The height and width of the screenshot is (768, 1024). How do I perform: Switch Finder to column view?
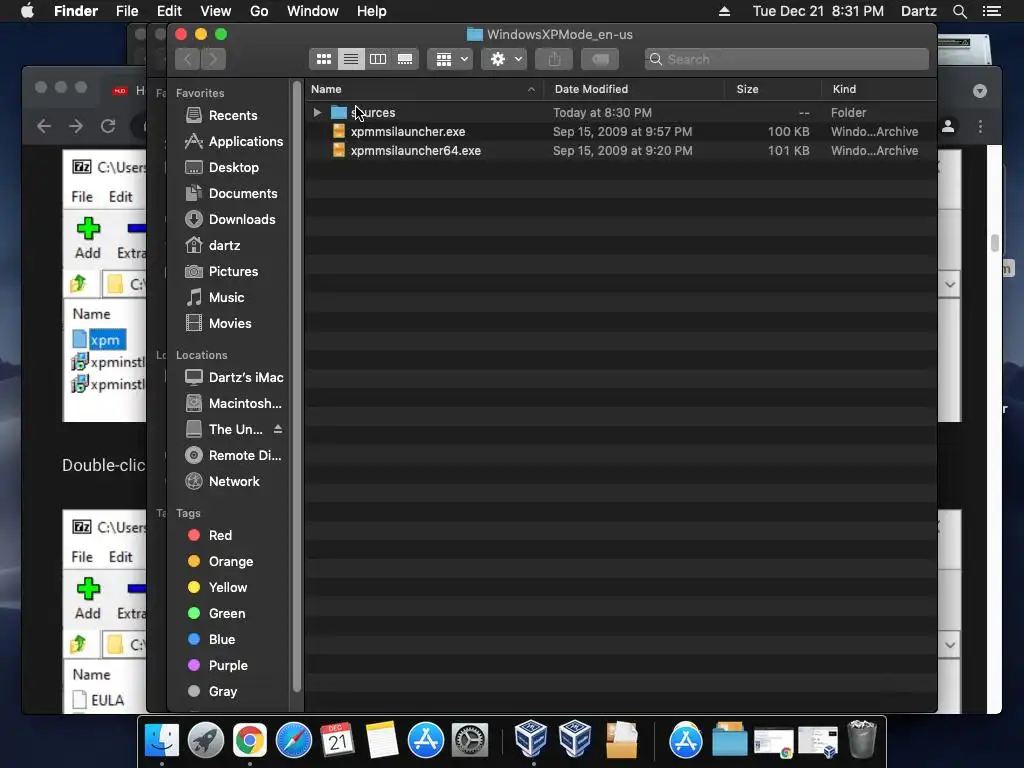pyautogui.click(x=377, y=59)
